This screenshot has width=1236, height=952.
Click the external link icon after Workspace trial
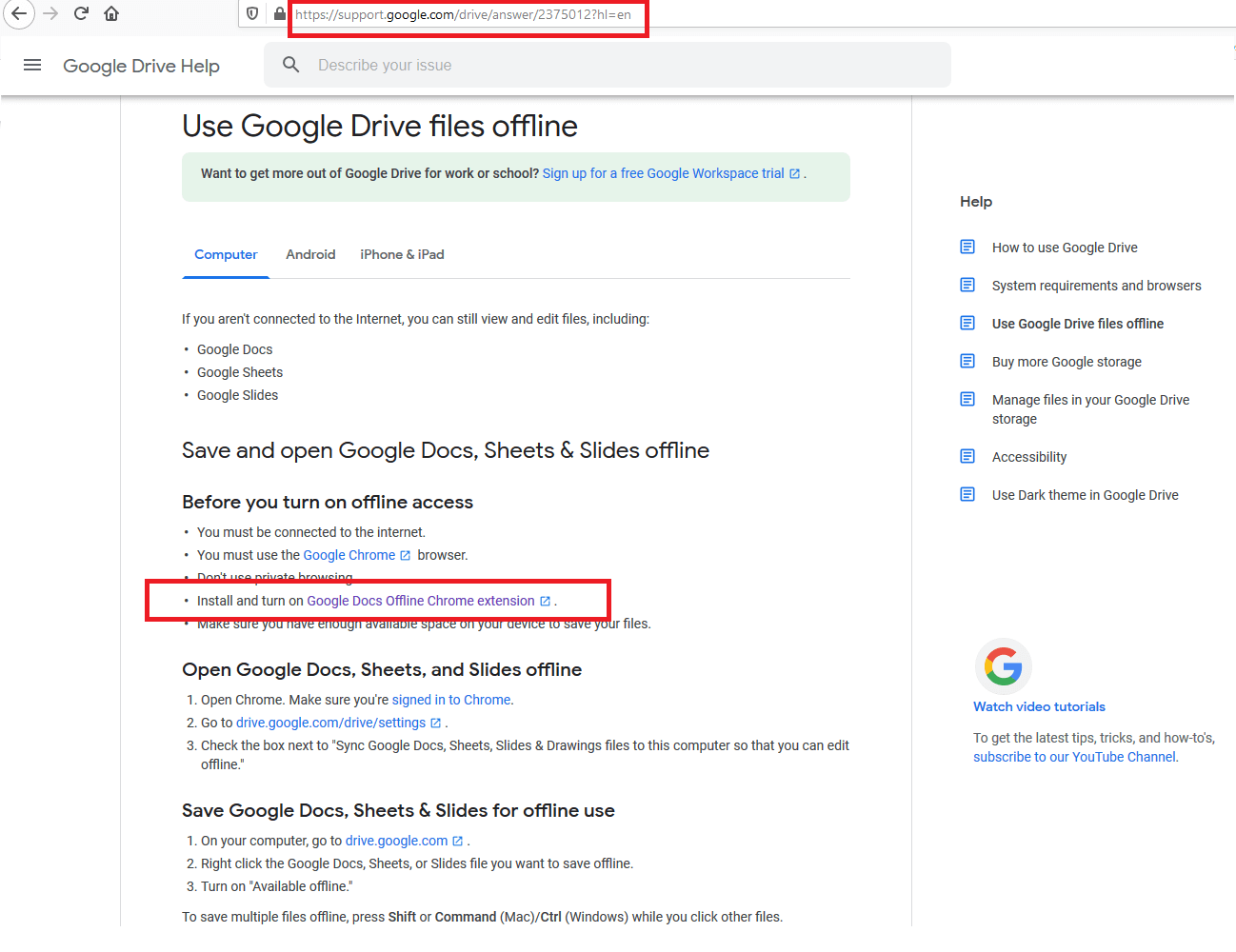pos(794,173)
